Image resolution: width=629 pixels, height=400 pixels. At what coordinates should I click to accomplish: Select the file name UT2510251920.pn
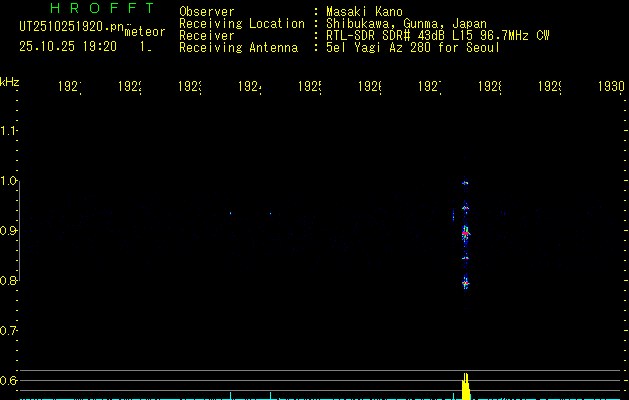point(72,26)
